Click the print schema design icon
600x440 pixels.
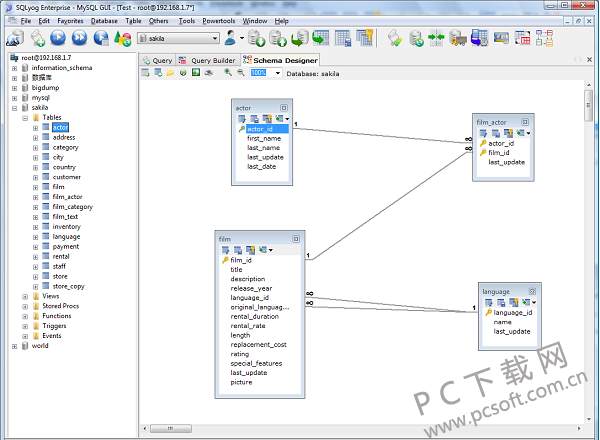(x=209, y=72)
